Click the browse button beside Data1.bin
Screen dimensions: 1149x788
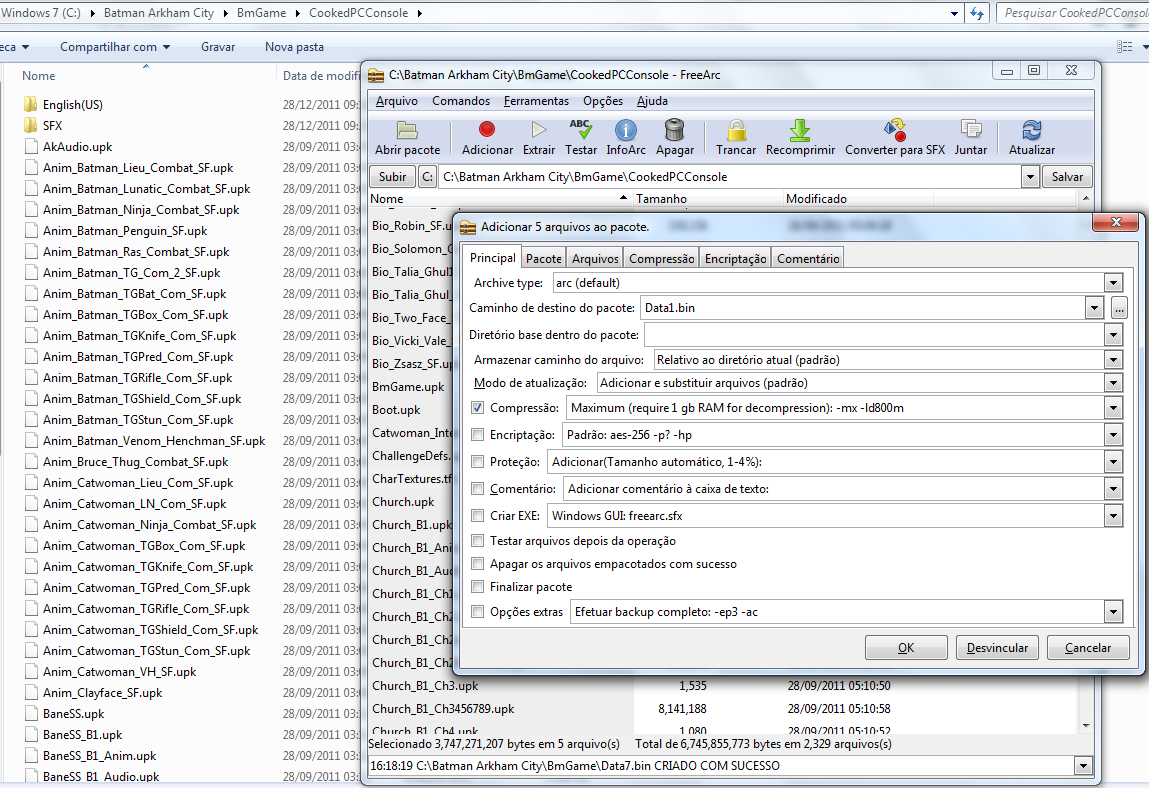pyautogui.click(x=1119, y=308)
